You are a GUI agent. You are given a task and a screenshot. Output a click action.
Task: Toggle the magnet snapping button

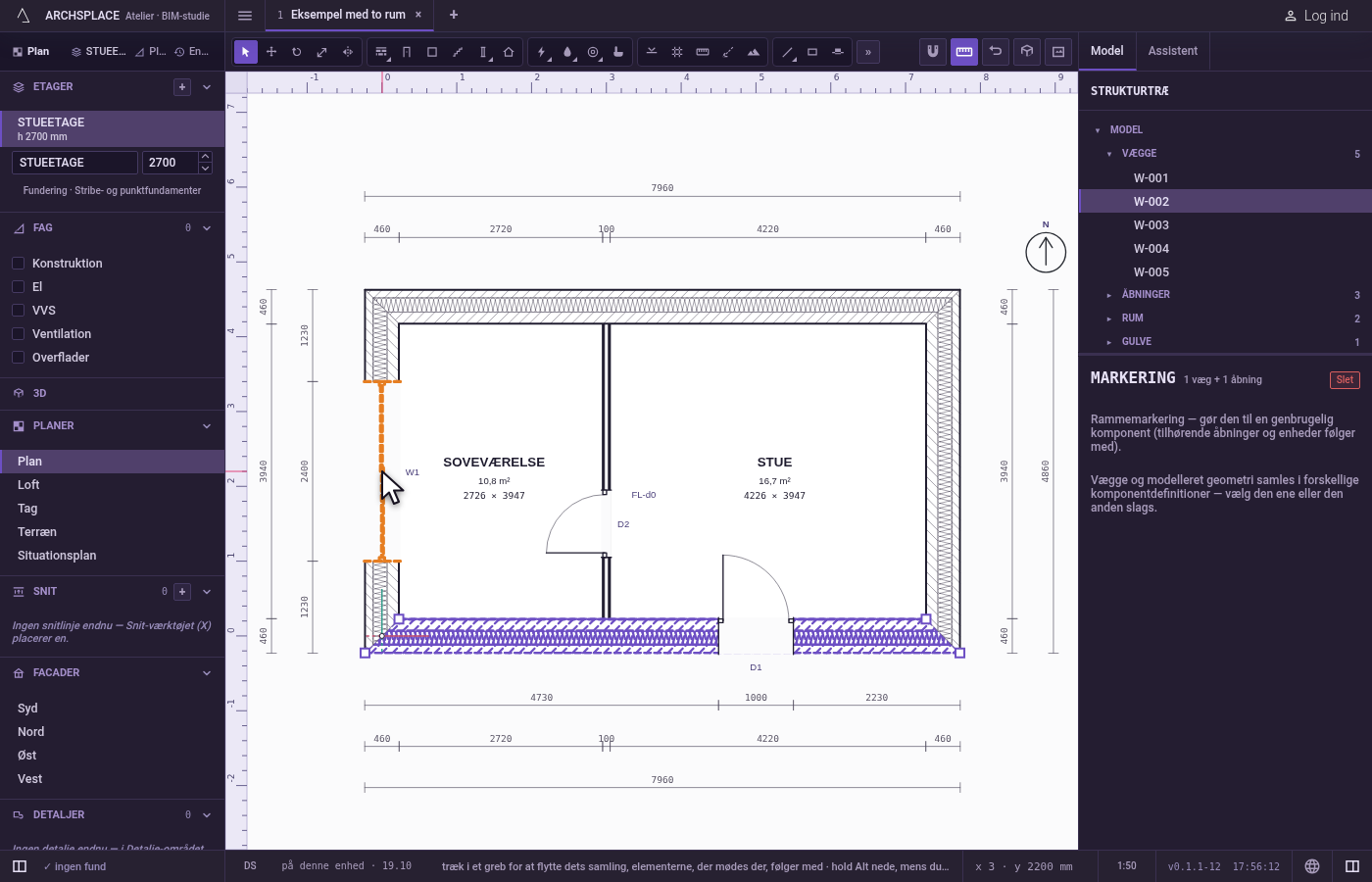pos(933,51)
